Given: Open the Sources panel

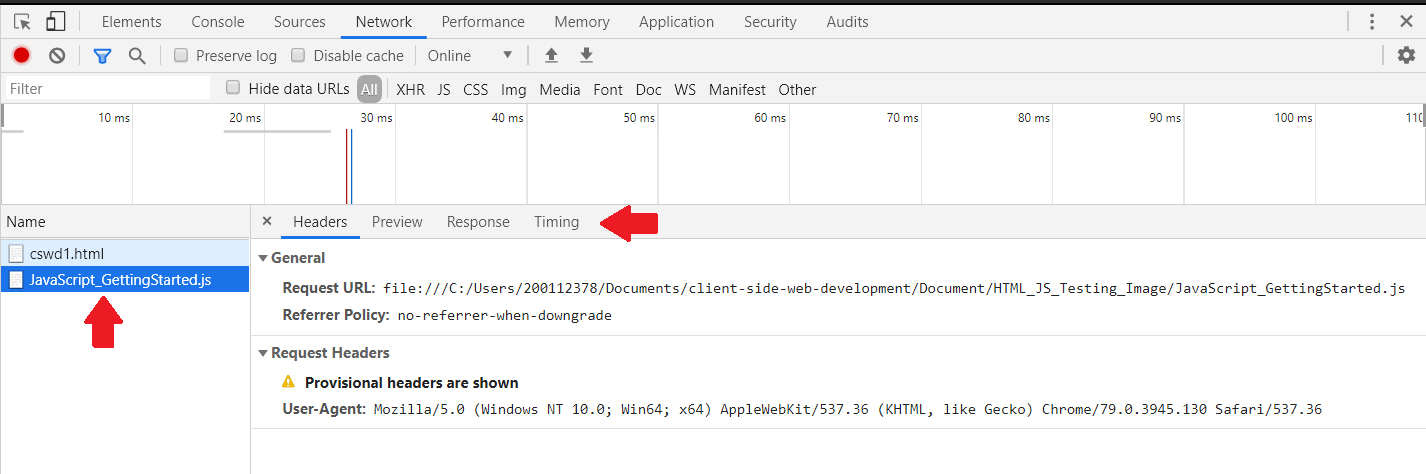Looking at the screenshot, I should (x=300, y=21).
